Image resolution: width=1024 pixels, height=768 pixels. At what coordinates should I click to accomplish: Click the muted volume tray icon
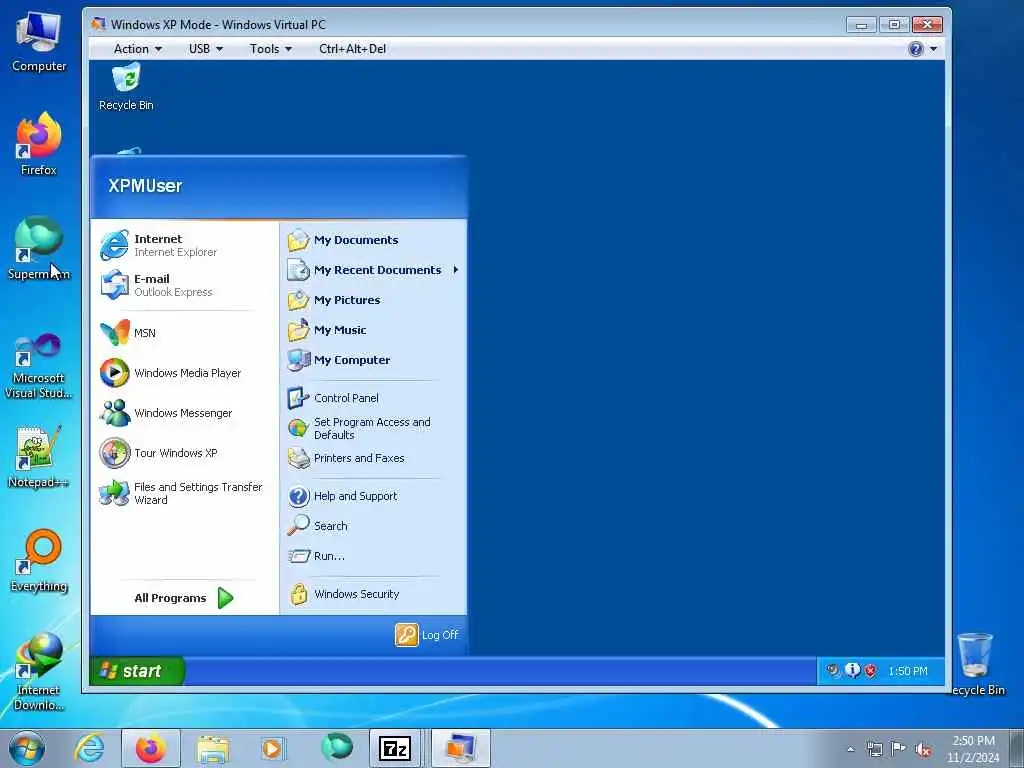[x=923, y=749]
